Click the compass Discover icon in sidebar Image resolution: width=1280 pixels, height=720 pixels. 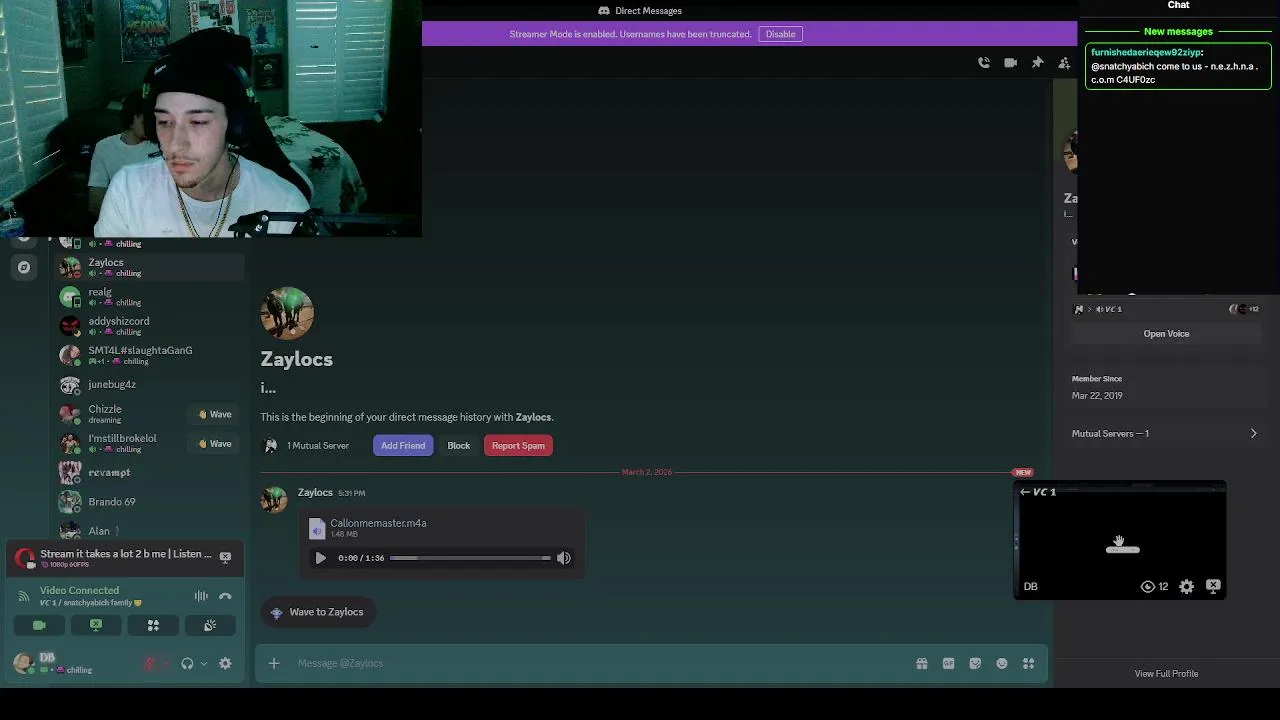click(x=24, y=267)
